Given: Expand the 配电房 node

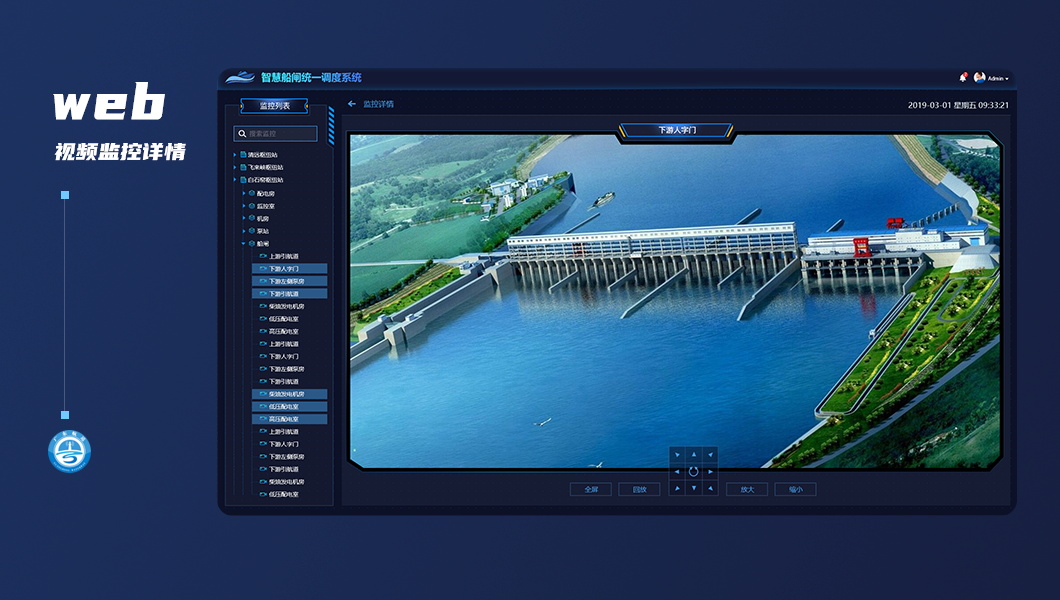Looking at the screenshot, I should point(244,193).
